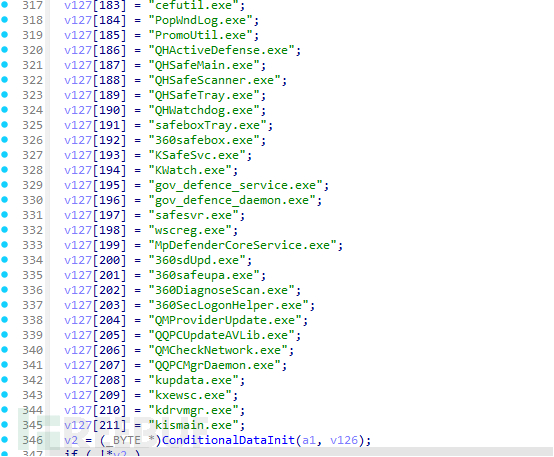Select string "wscreg.exe"
554x457 pixels.
[x=190, y=230]
